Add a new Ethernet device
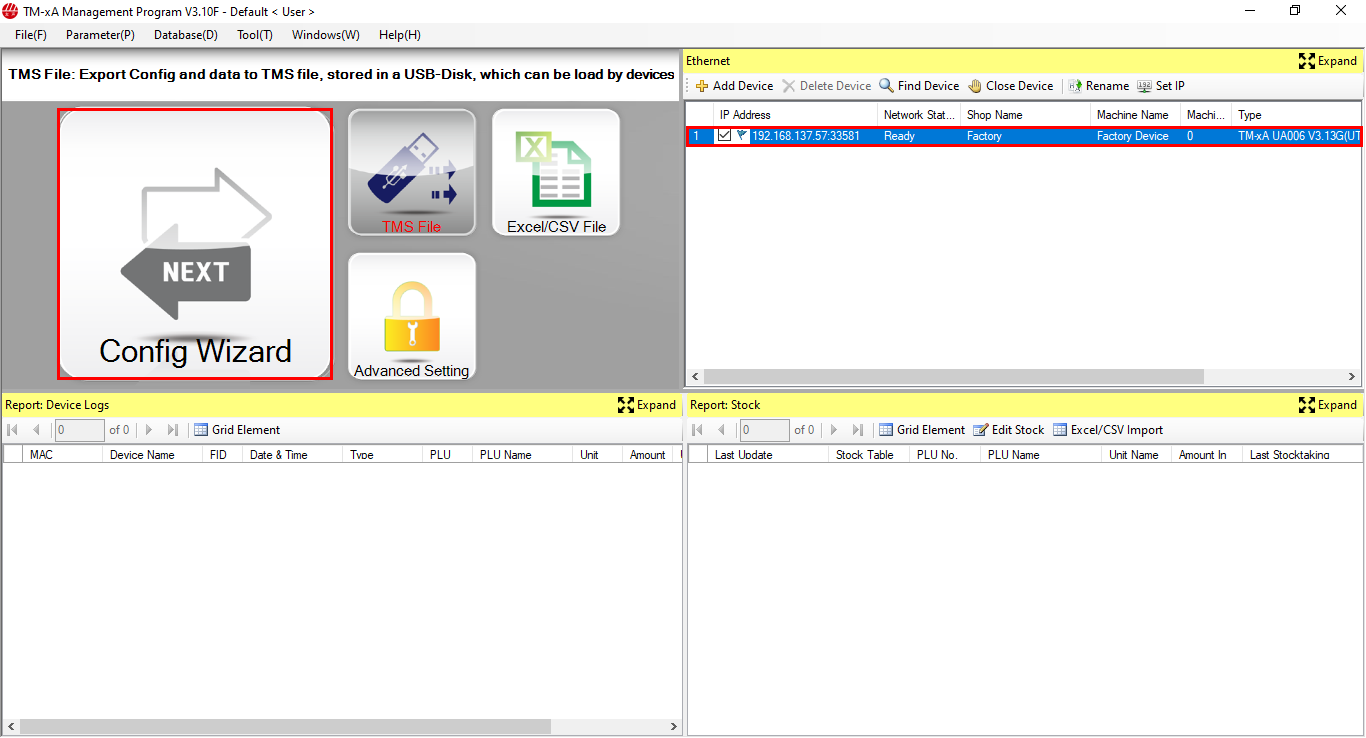Screen dimensions: 1366x738 pyautogui.click(x=735, y=86)
